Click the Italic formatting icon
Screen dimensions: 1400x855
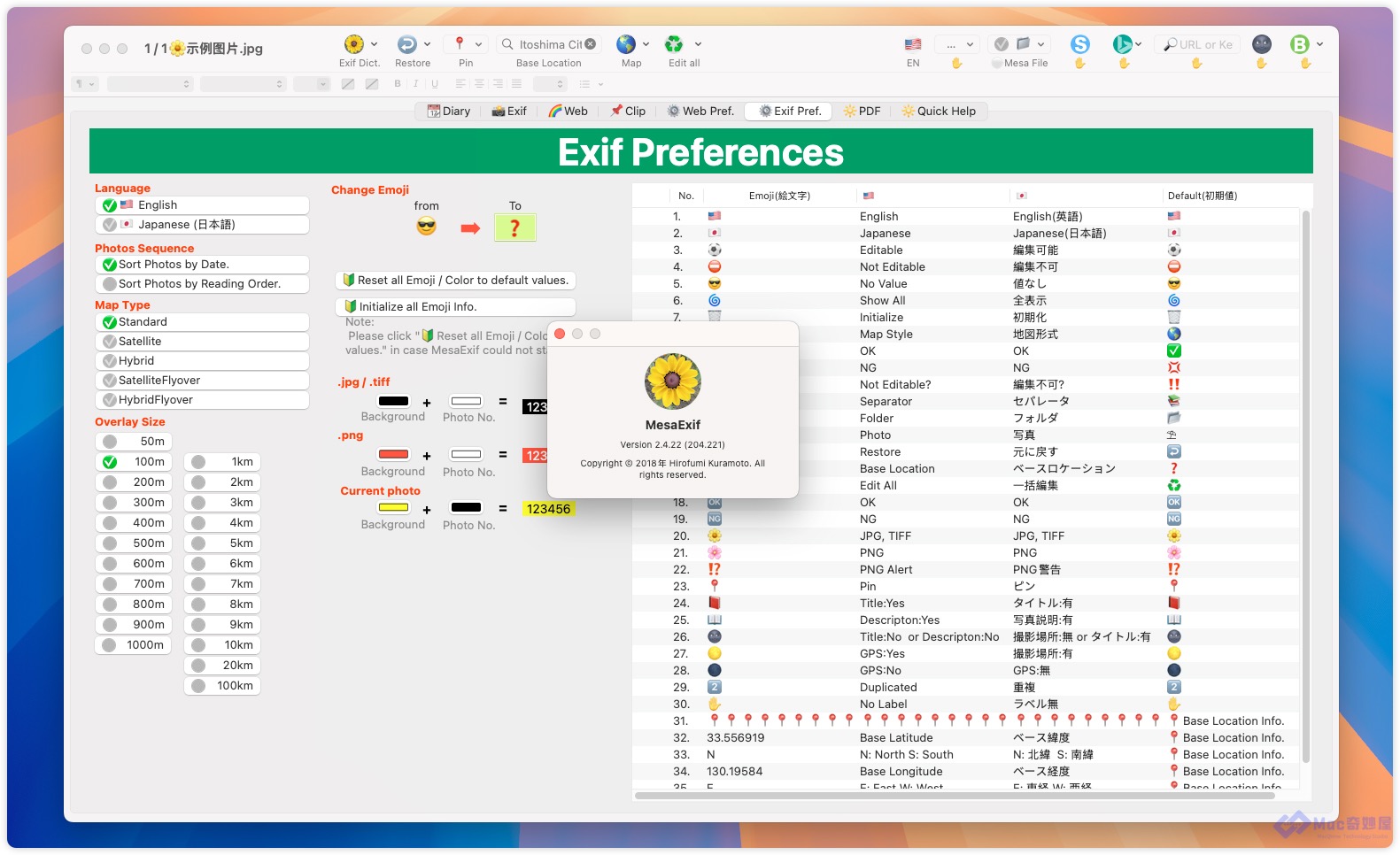coord(416,84)
